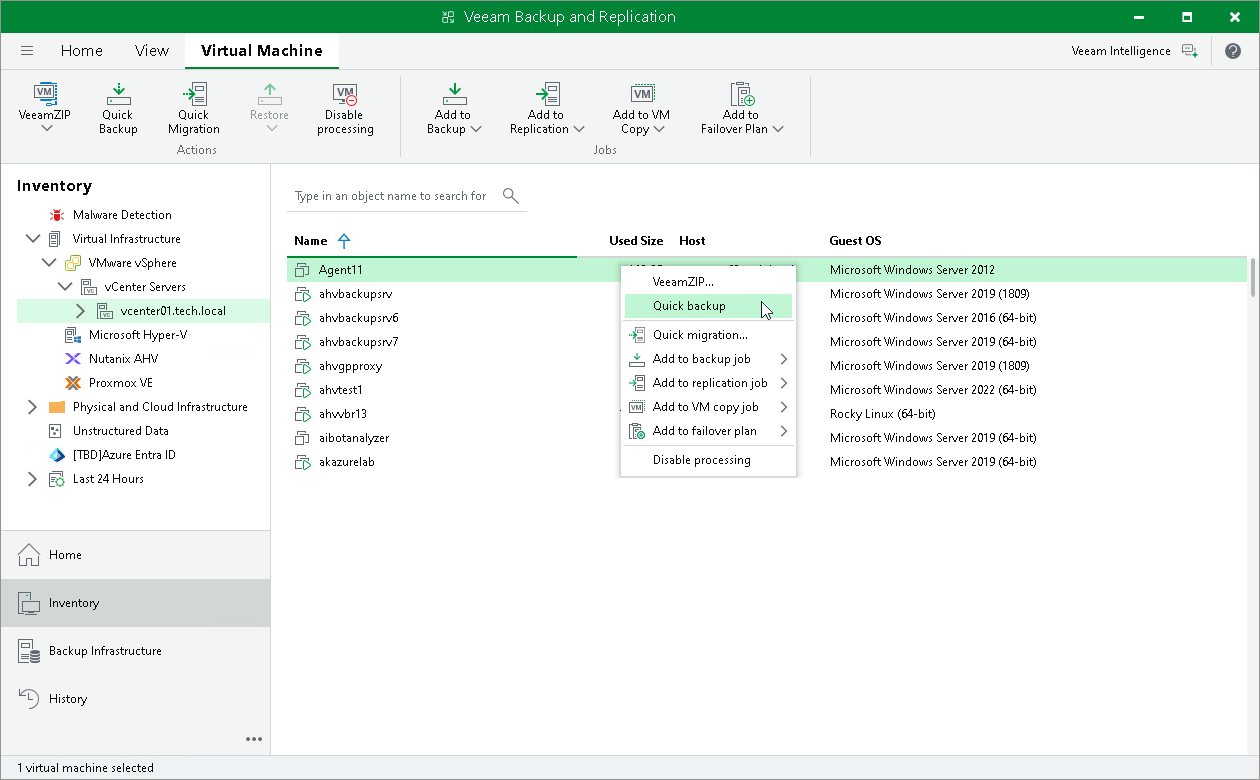Click the search magnifier icon
This screenshot has height=780, width=1260.
click(511, 196)
